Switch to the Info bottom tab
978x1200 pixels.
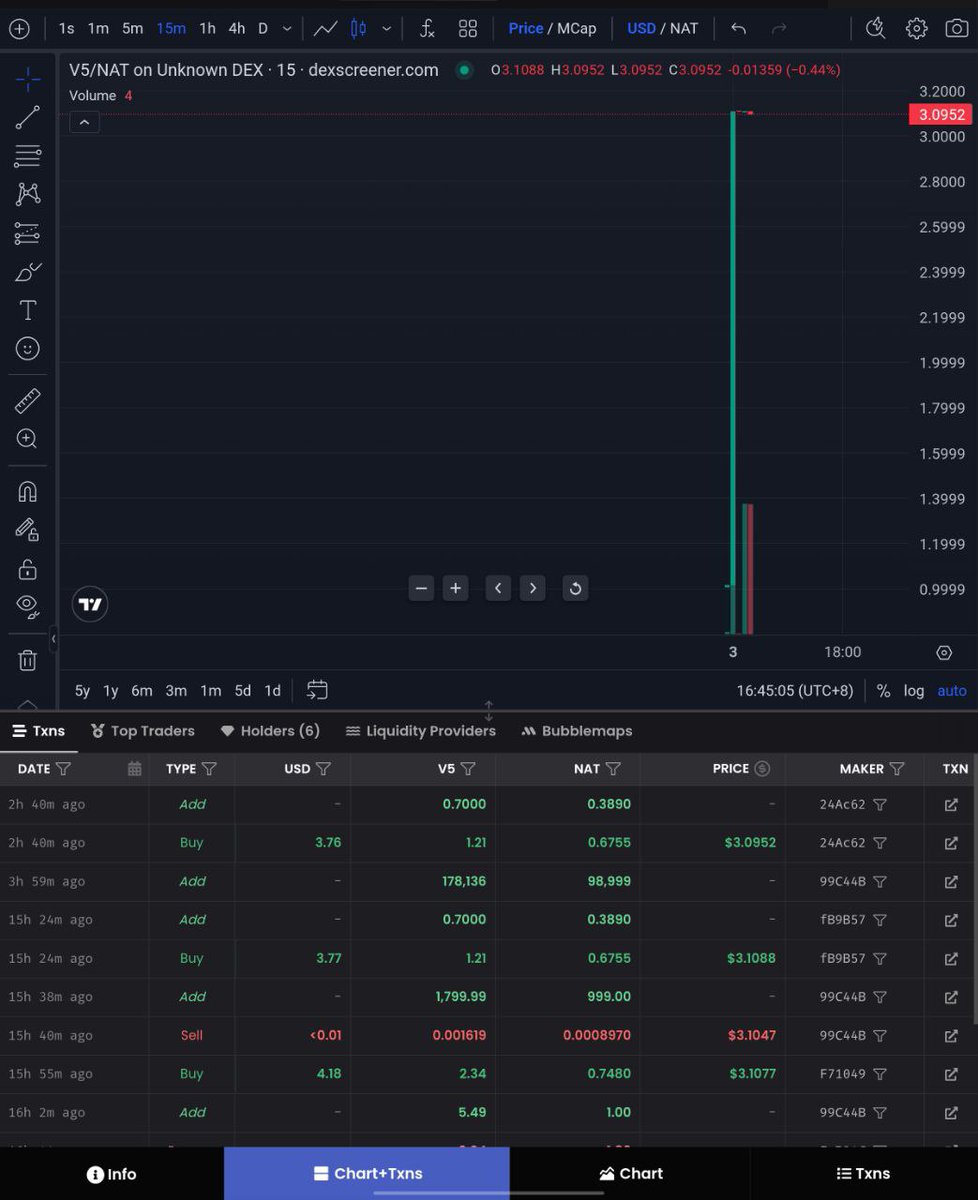pyautogui.click(x=112, y=1174)
